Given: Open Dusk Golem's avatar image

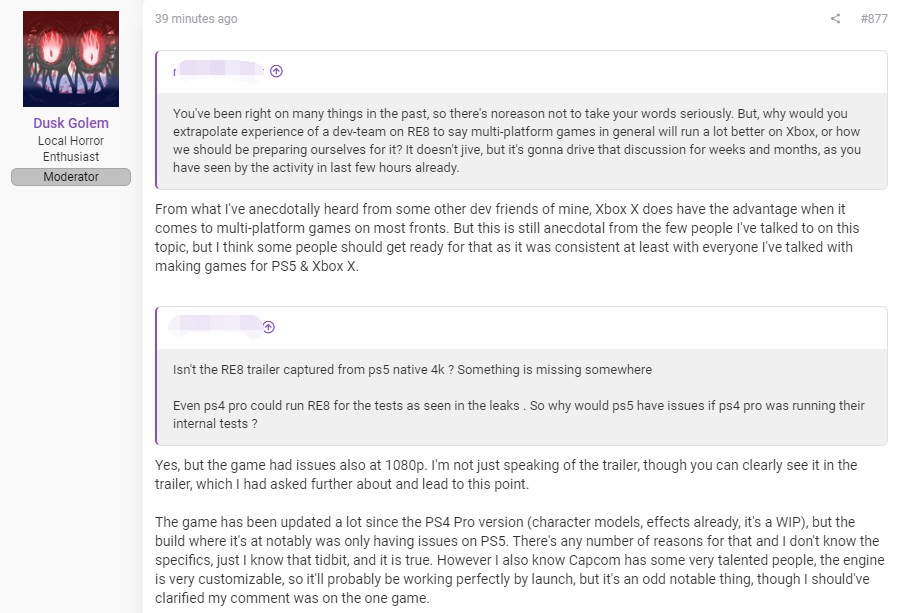Looking at the screenshot, I should click(x=71, y=59).
